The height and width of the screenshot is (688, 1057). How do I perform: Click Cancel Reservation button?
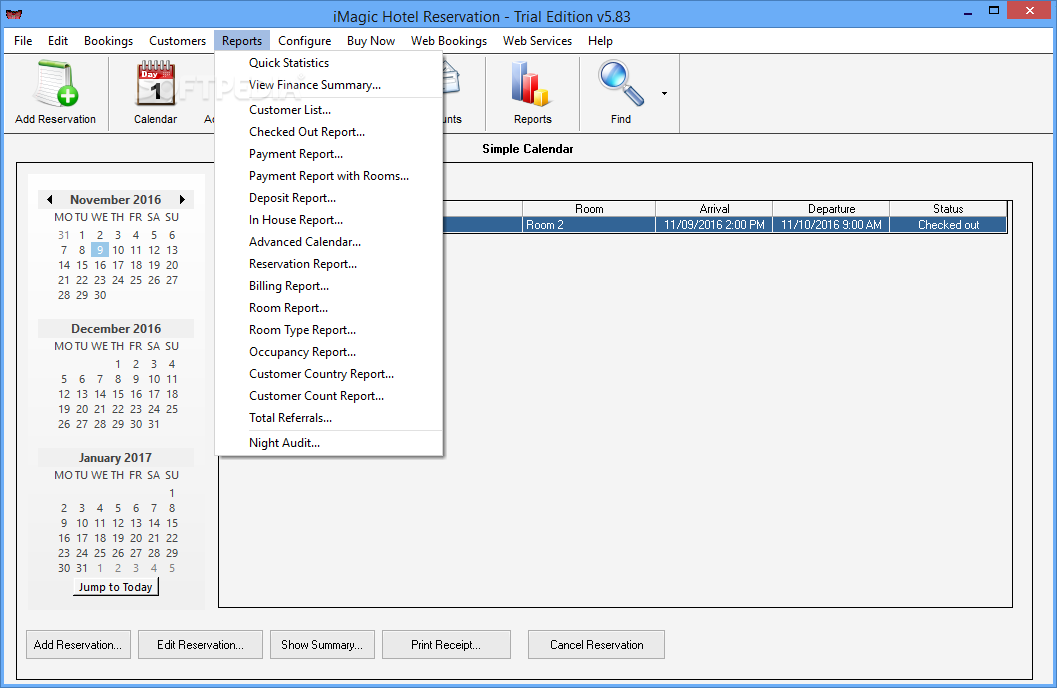(x=597, y=645)
